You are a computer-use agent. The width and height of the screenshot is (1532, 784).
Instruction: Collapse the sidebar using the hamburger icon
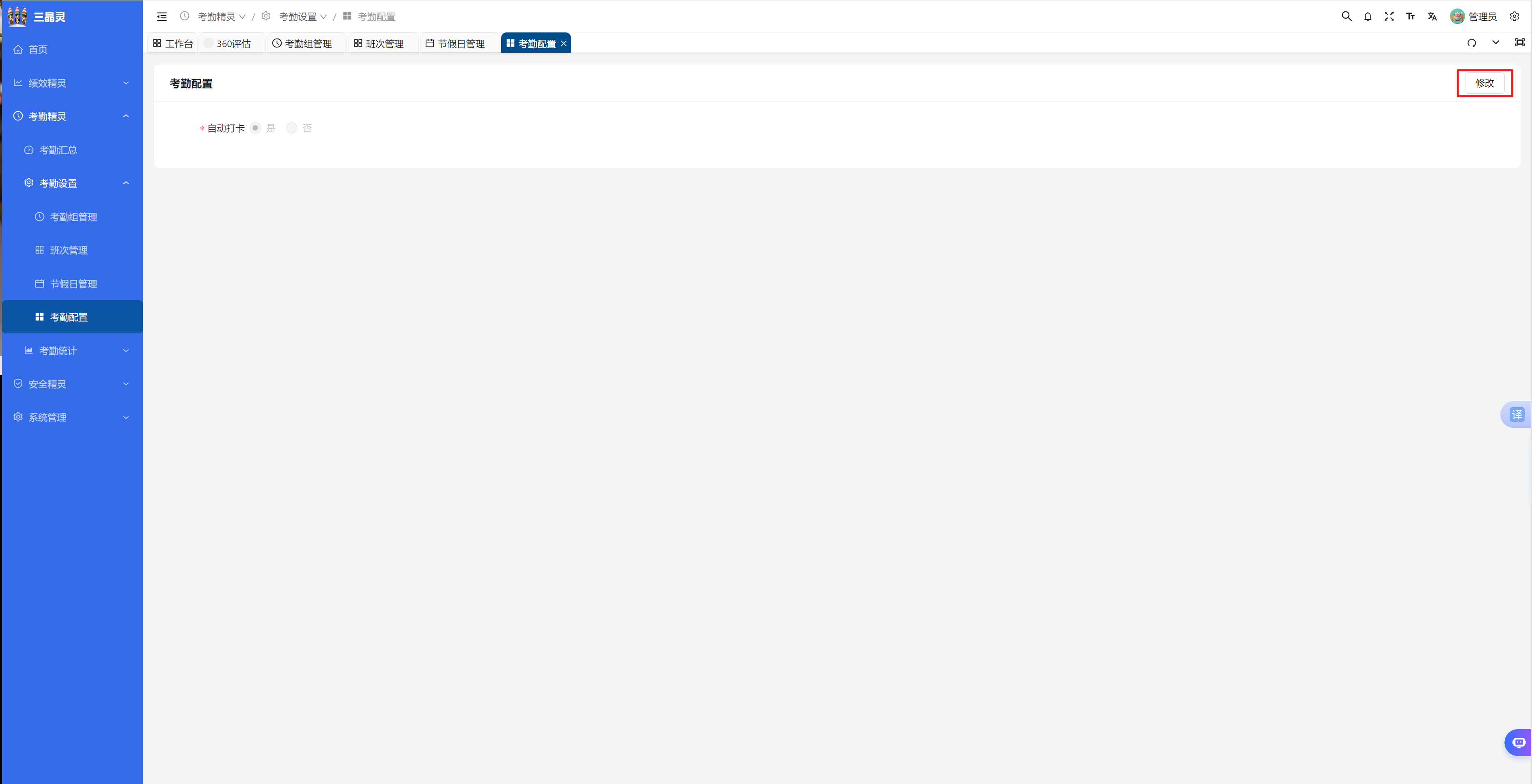161,16
